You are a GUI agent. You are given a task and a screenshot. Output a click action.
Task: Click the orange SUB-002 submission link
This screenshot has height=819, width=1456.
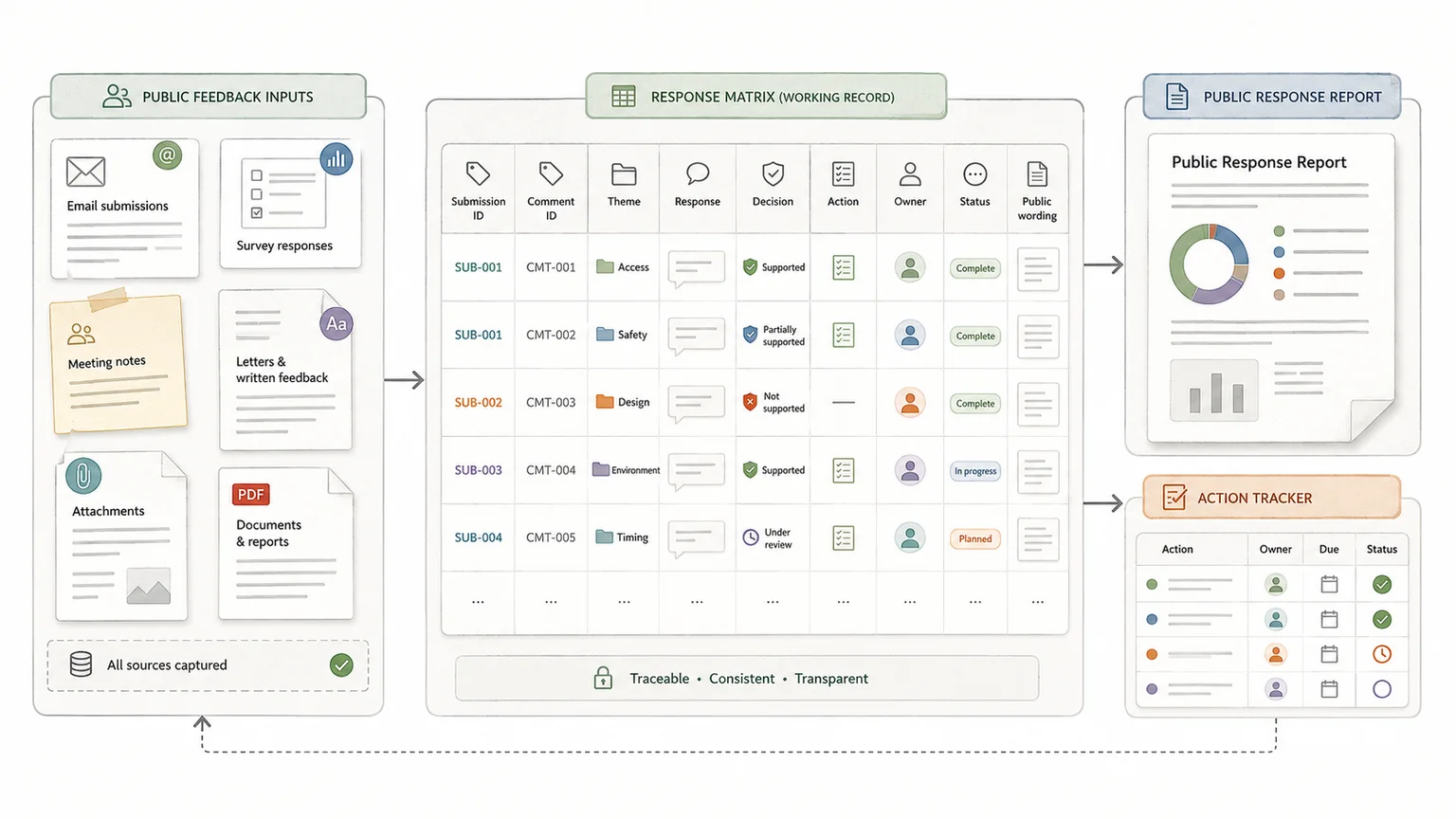pyautogui.click(x=478, y=402)
